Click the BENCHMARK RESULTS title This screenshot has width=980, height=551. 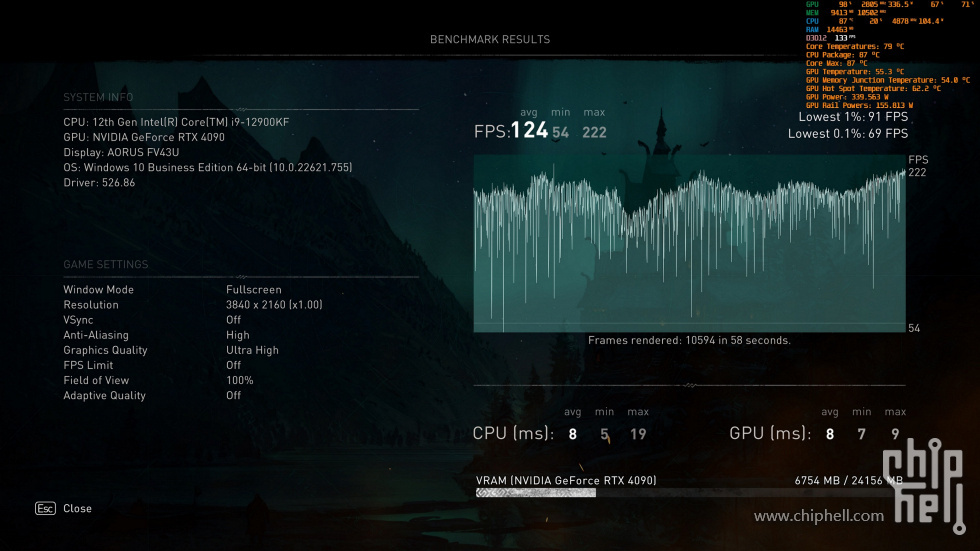pyautogui.click(x=490, y=39)
